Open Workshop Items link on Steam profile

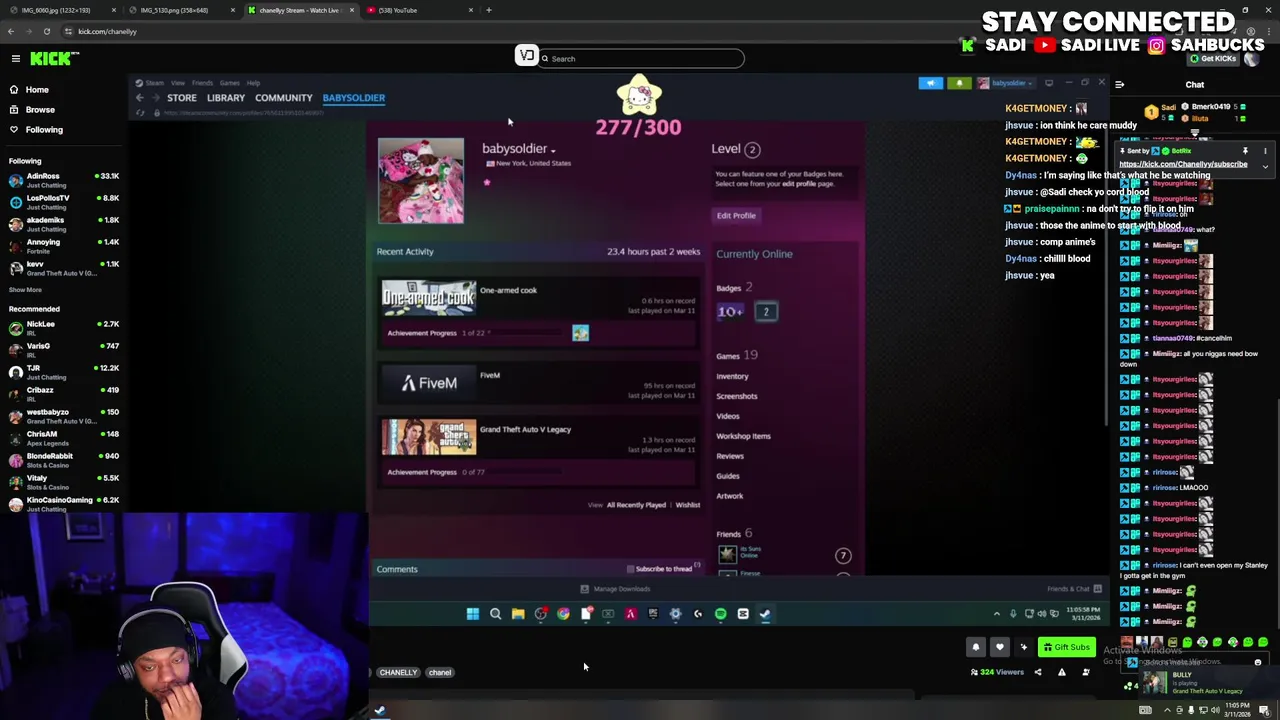coord(743,436)
